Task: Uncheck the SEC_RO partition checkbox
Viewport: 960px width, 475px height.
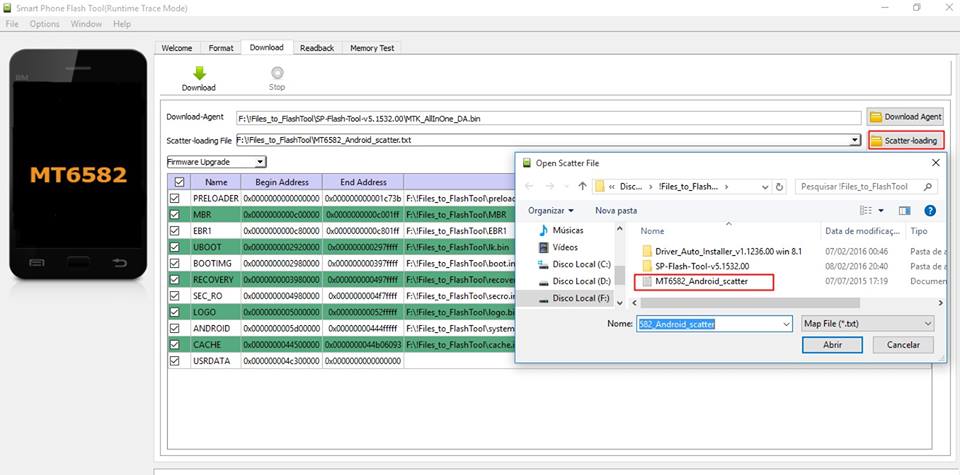Action: (x=174, y=296)
